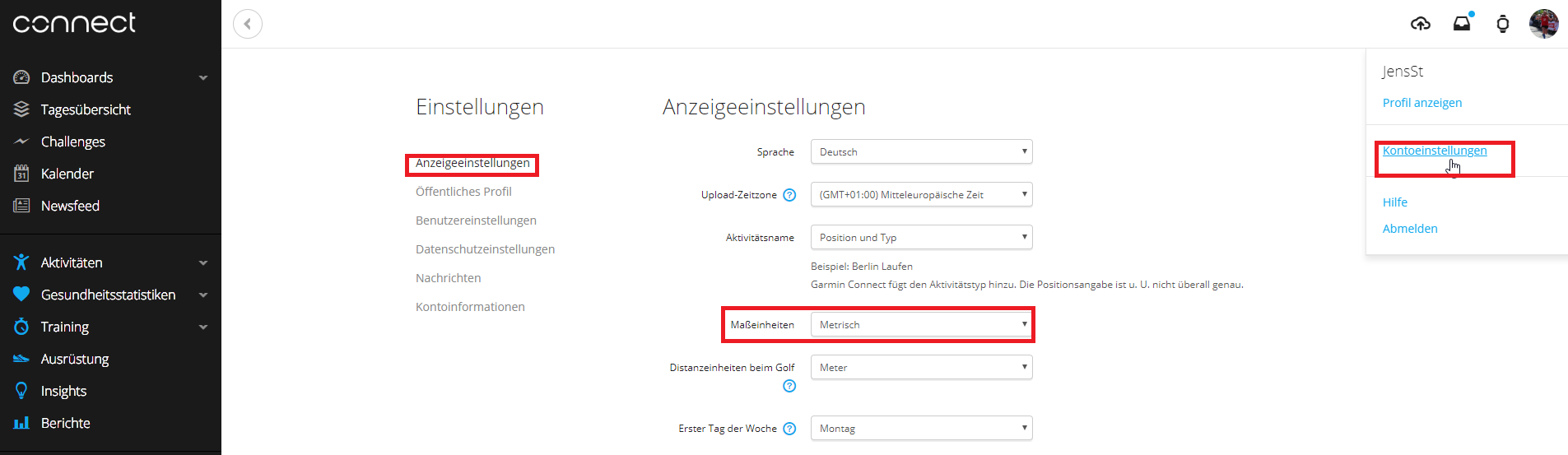Click help icon under Distanzeinheiten beim Golf
Viewport: 1568px width, 455px height.
pyautogui.click(x=789, y=386)
